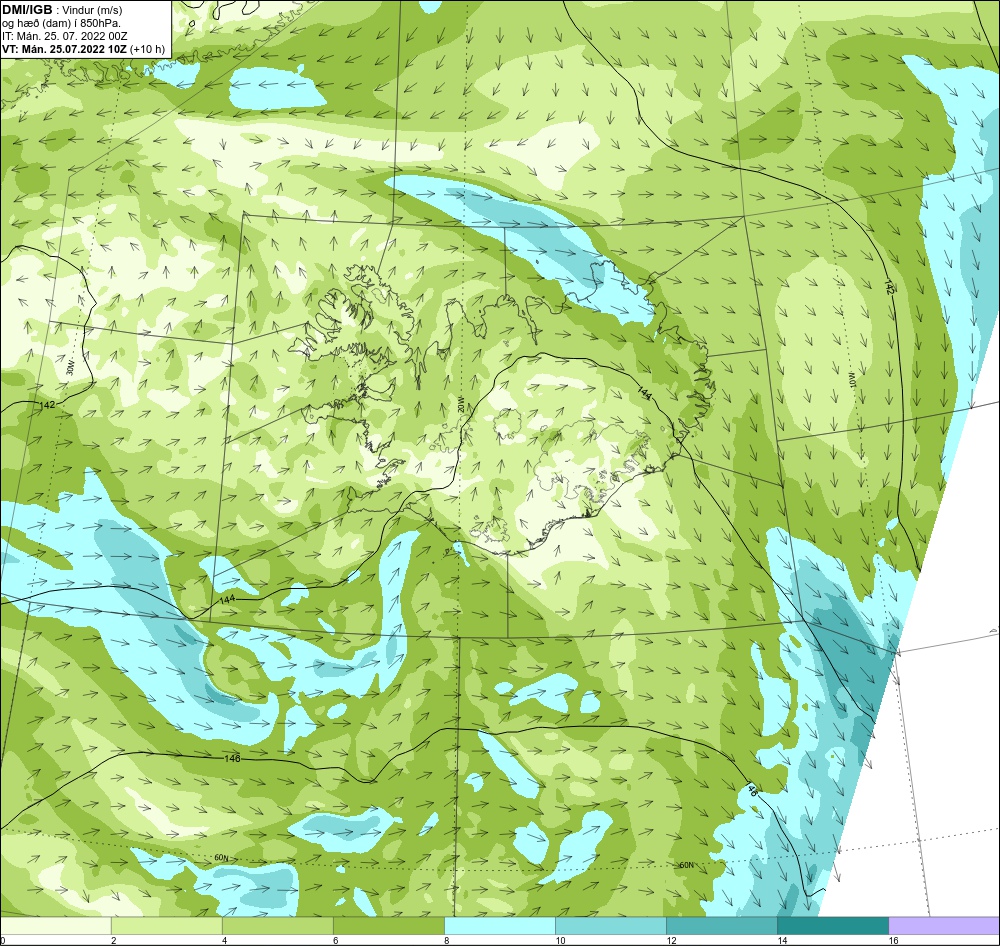Screen dimensions: 1000x946
Task: Click the '142' contour label near 30W
Action: [x=47, y=404]
